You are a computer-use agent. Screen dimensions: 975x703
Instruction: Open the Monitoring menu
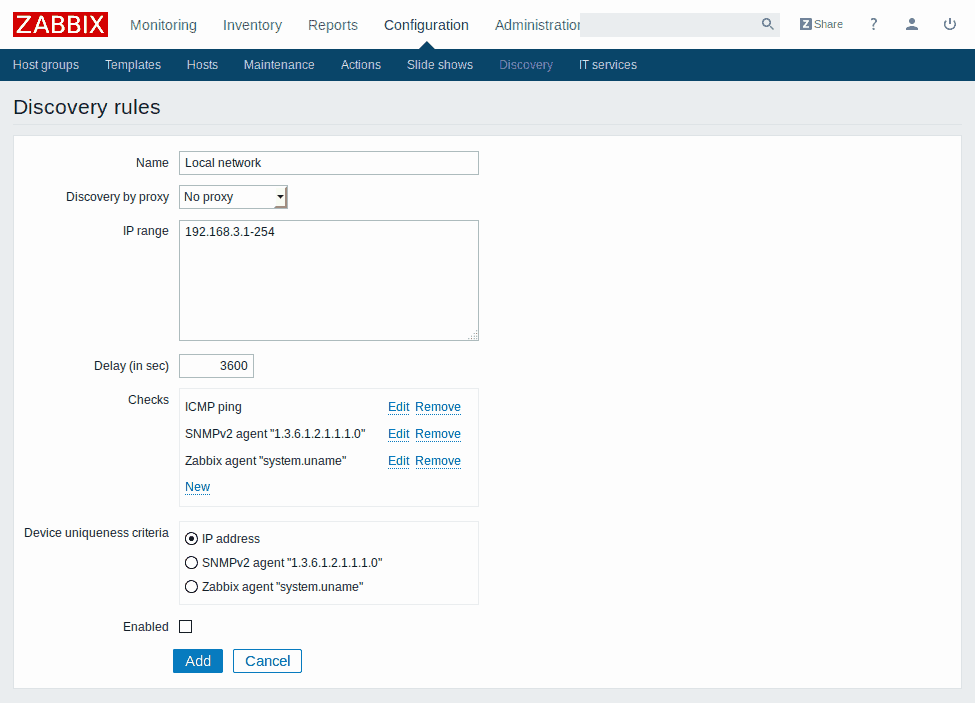pyautogui.click(x=163, y=25)
